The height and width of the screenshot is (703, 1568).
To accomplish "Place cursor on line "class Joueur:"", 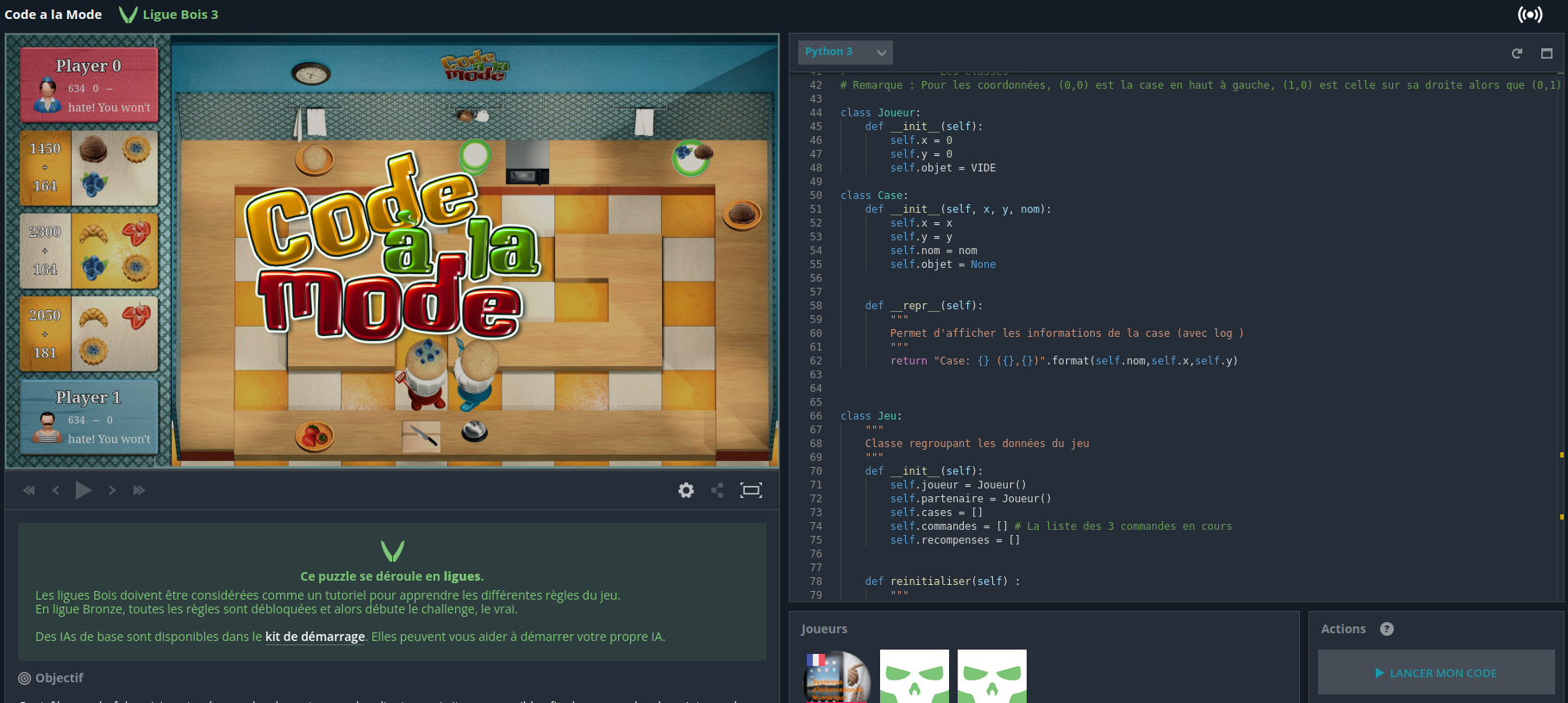I will pos(880,113).
